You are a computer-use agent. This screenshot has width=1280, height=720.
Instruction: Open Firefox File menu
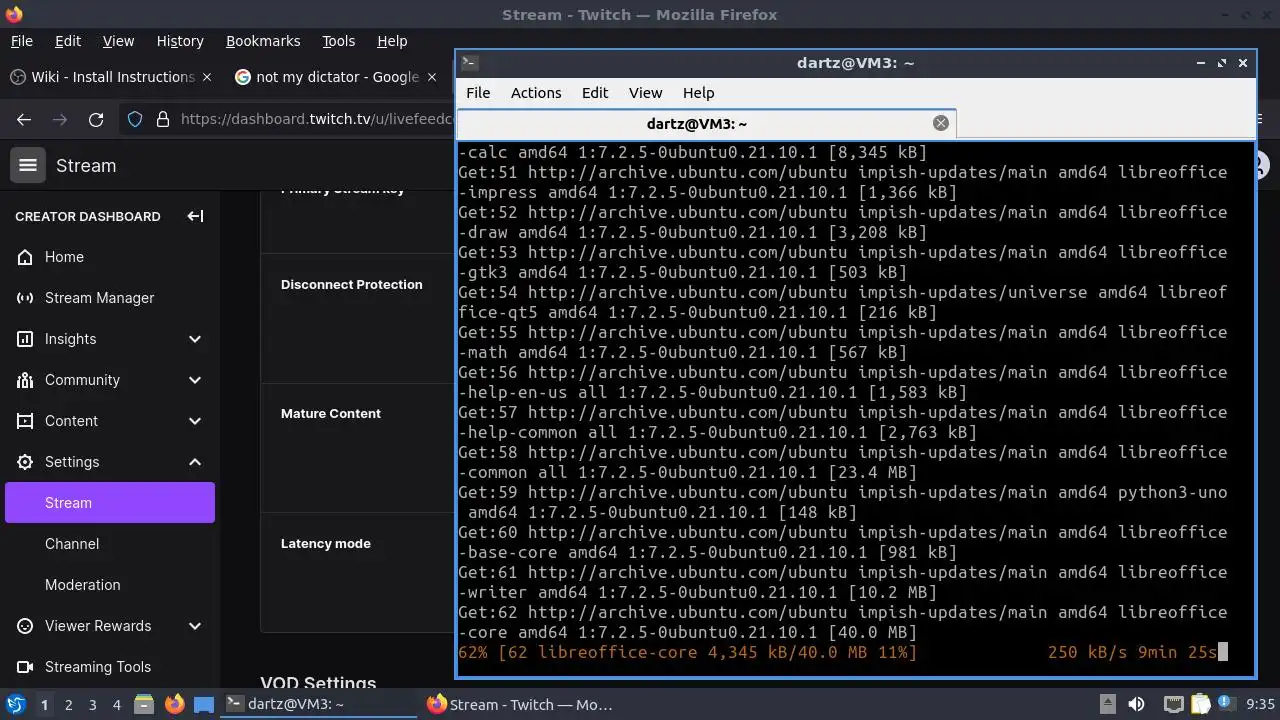[x=21, y=41]
